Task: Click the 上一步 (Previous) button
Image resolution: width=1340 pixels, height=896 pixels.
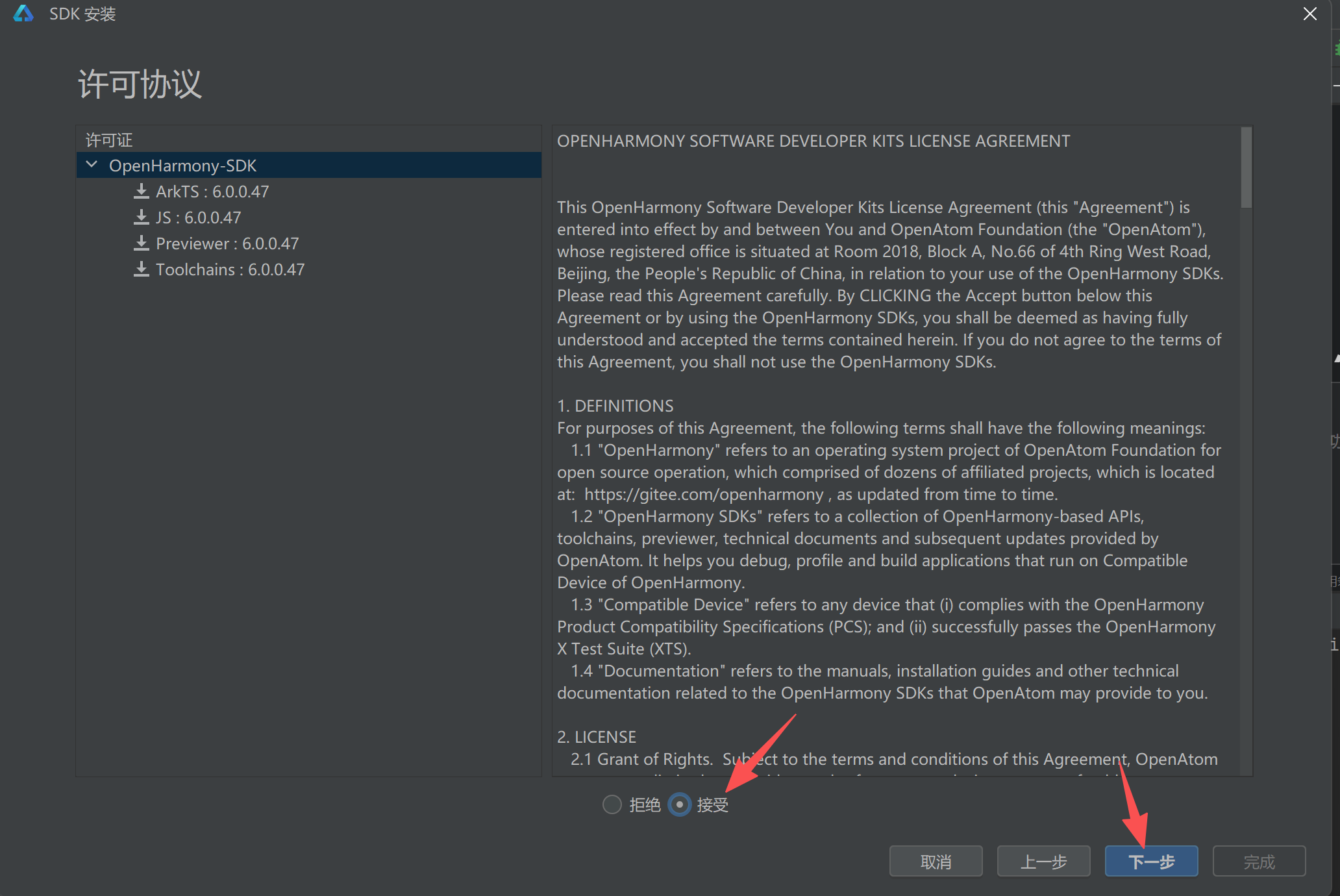Action: (x=1043, y=862)
